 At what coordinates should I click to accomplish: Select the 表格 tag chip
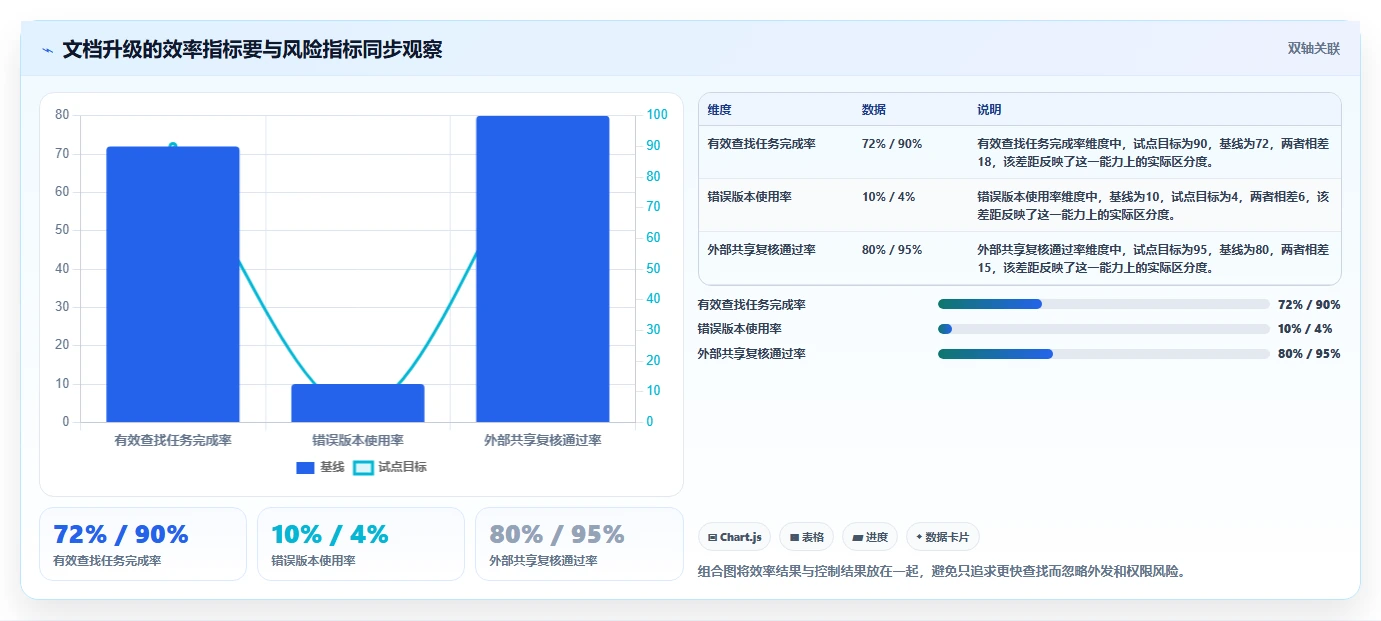[x=806, y=537]
